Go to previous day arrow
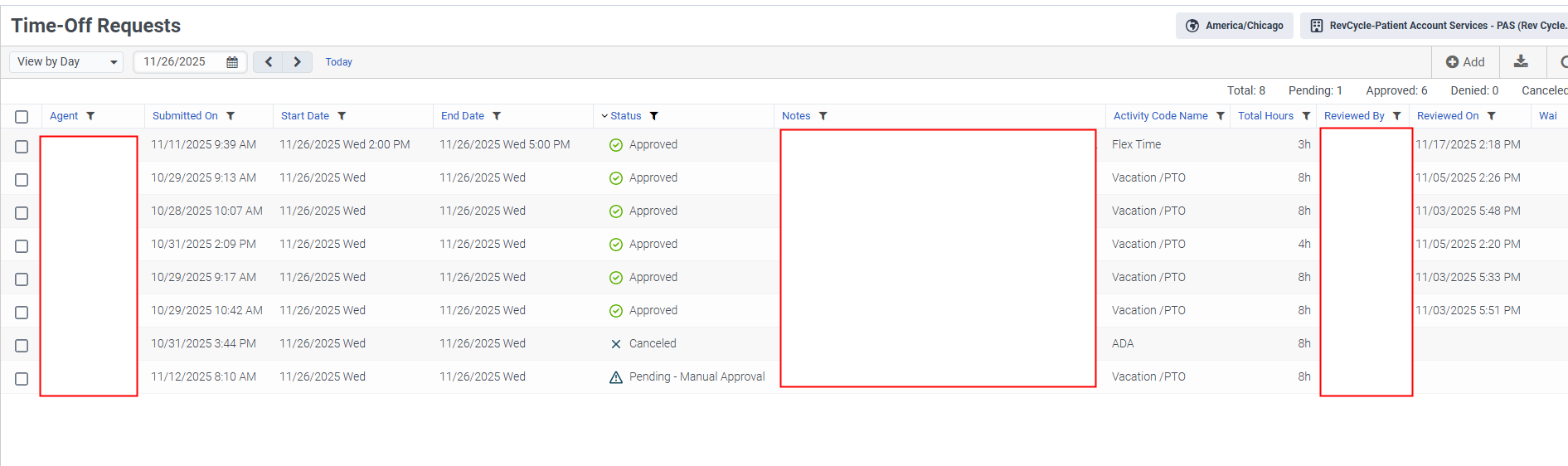This screenshot has width=1568, height=466. [268, 62]
